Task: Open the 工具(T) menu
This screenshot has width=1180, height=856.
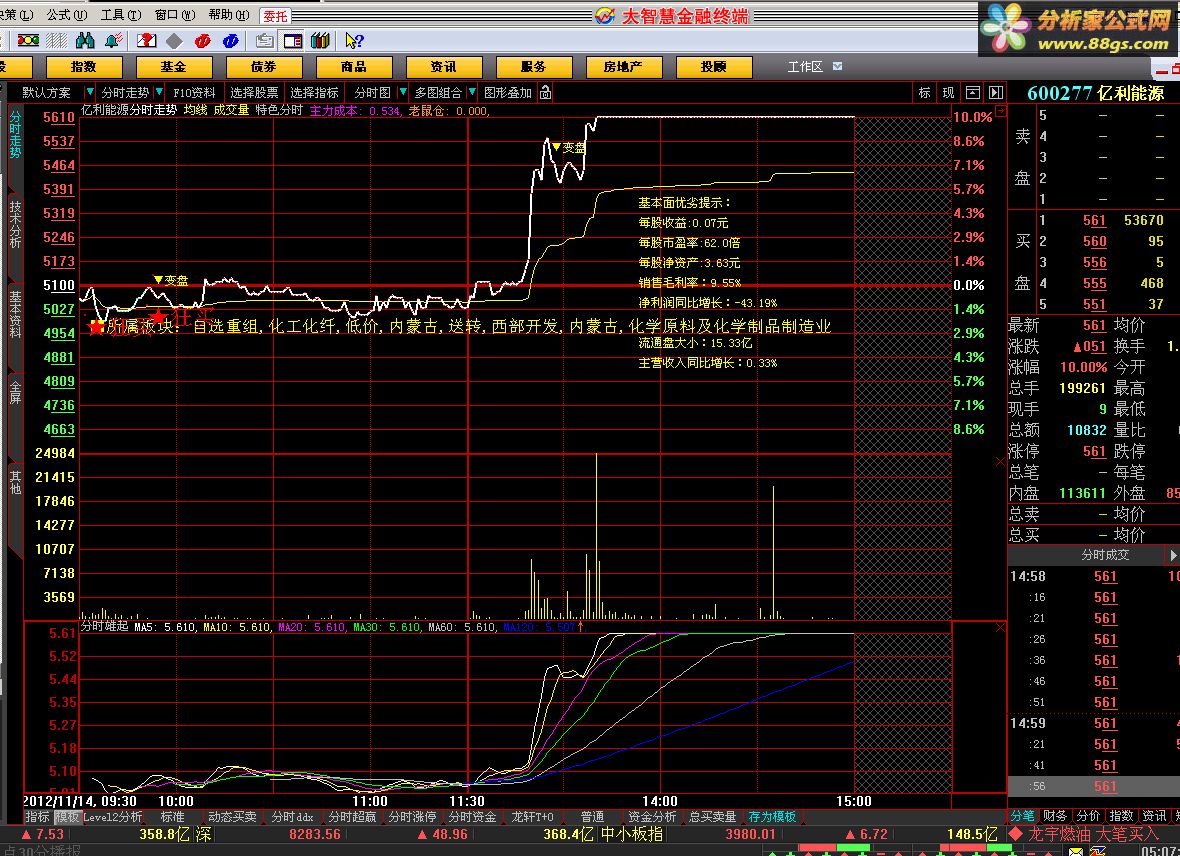Action: point(120,14)
